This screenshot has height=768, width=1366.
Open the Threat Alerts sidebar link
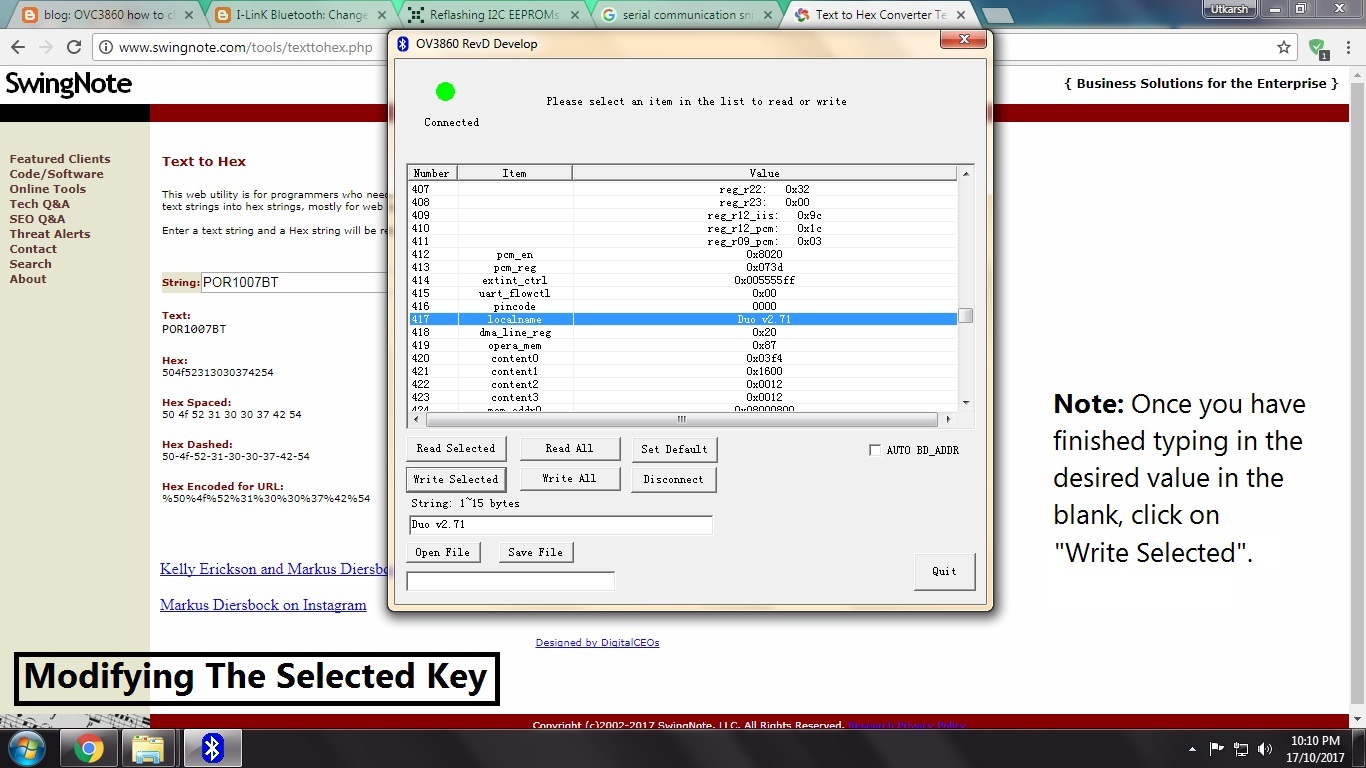[50, 234]
